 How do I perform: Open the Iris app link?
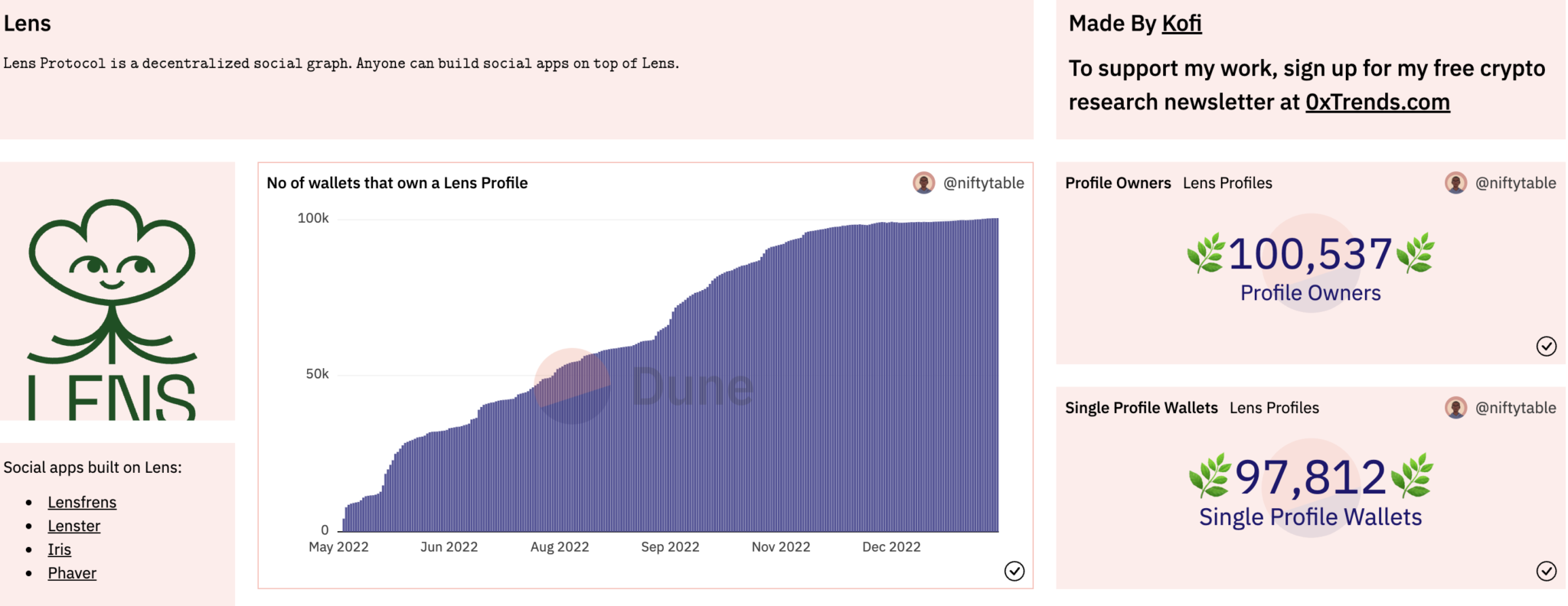click(x=59, y=549)
